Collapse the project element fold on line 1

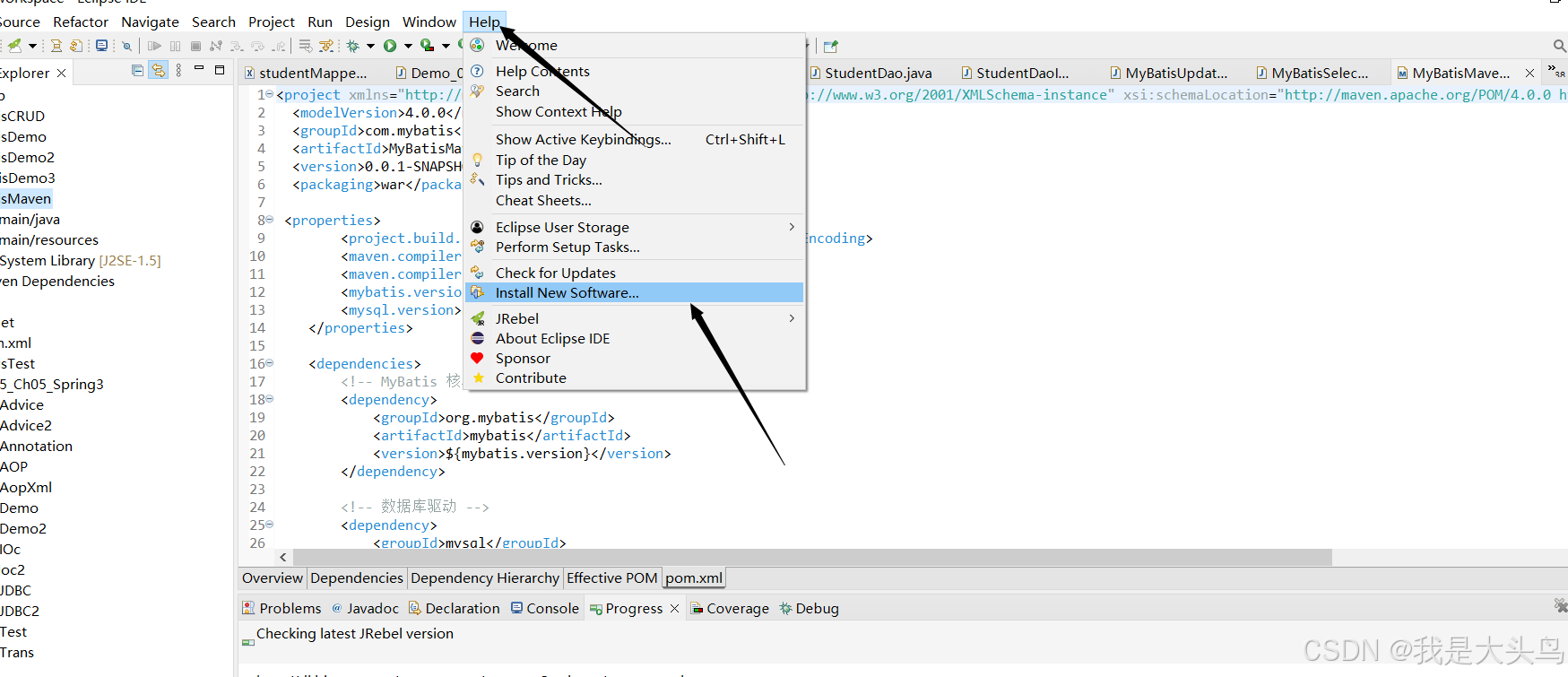coord(270,94)
